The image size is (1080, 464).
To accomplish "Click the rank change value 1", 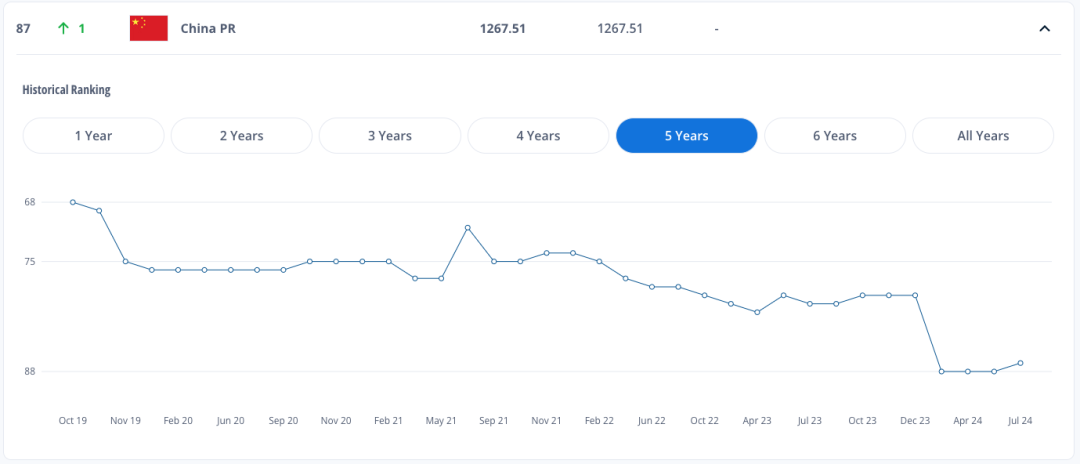I will pyautogui.click(x=81, y=29).
